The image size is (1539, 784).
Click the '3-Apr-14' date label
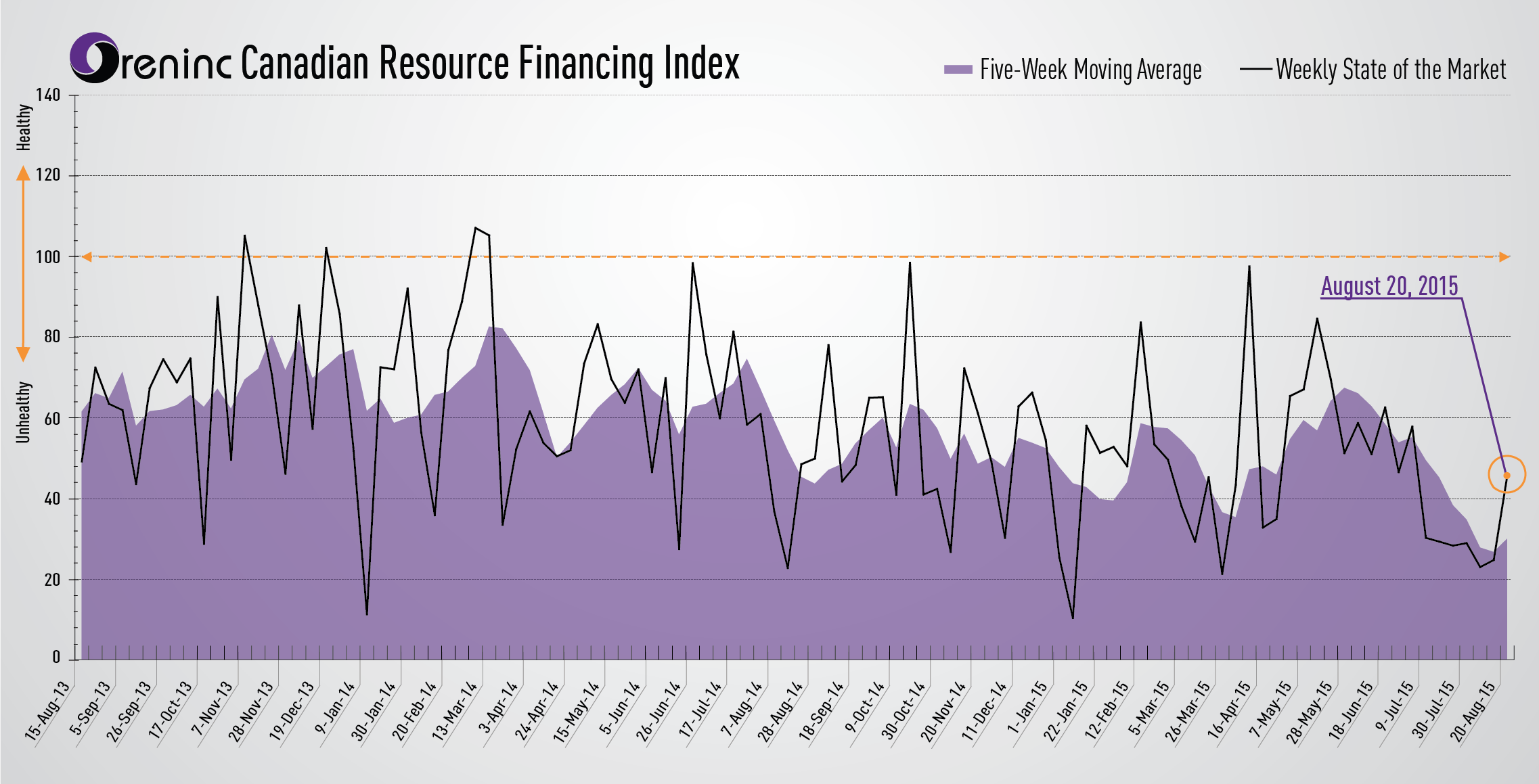point(497,708)
